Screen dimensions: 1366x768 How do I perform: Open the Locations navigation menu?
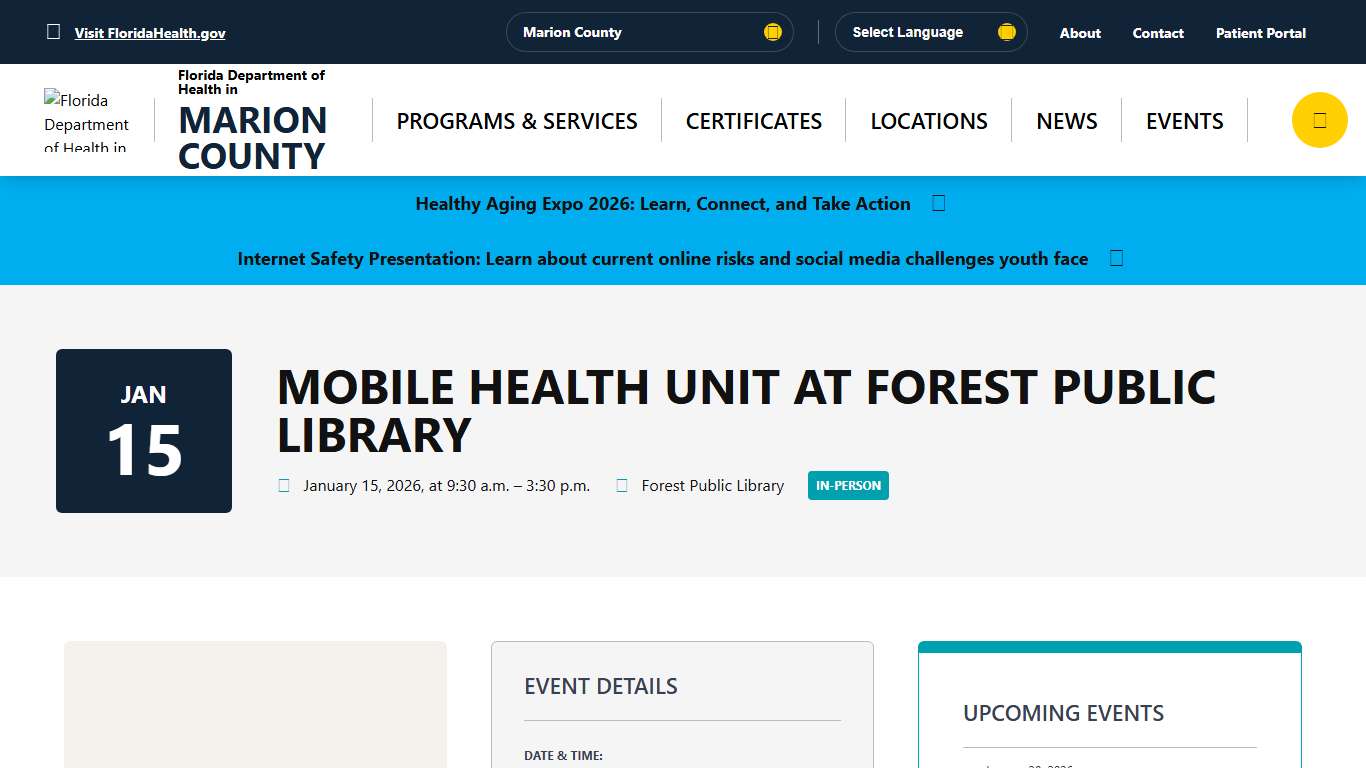928,121
